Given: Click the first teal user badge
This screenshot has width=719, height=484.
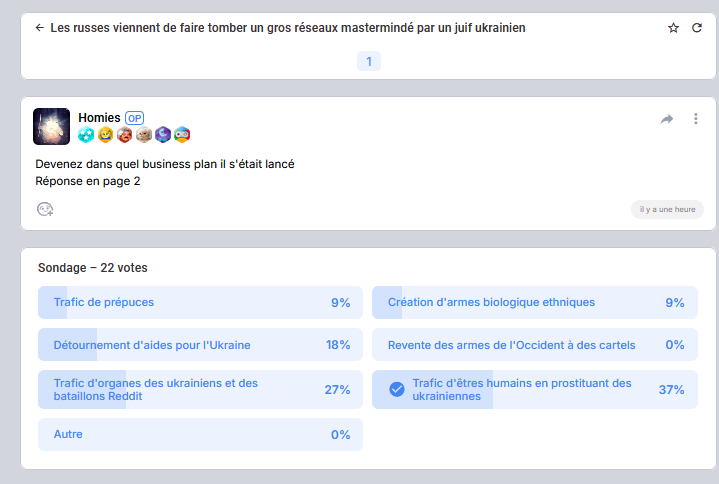Looking at the screenshot, I should tap(86, 135).
